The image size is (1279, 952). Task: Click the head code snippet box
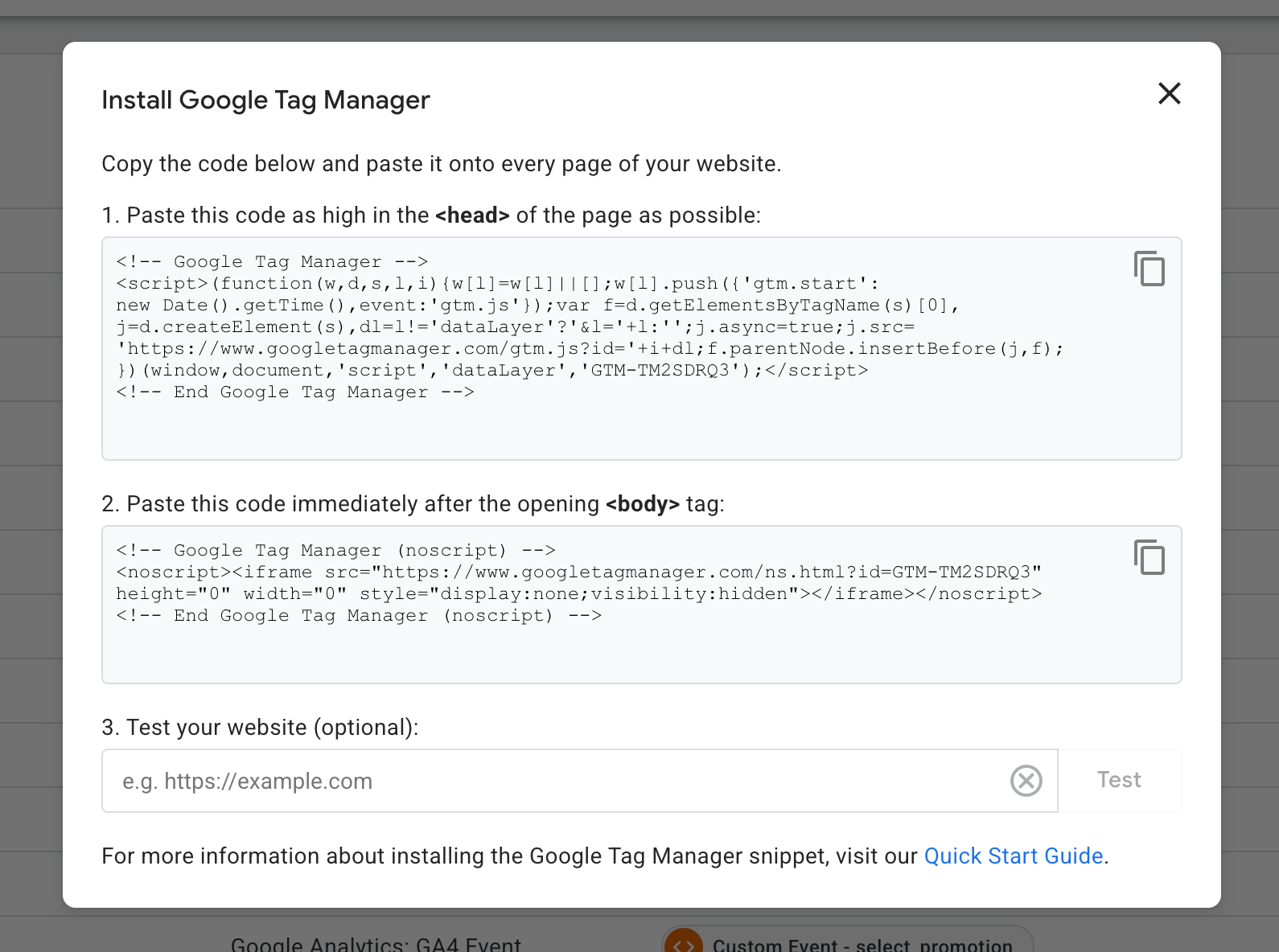[641, 348]
